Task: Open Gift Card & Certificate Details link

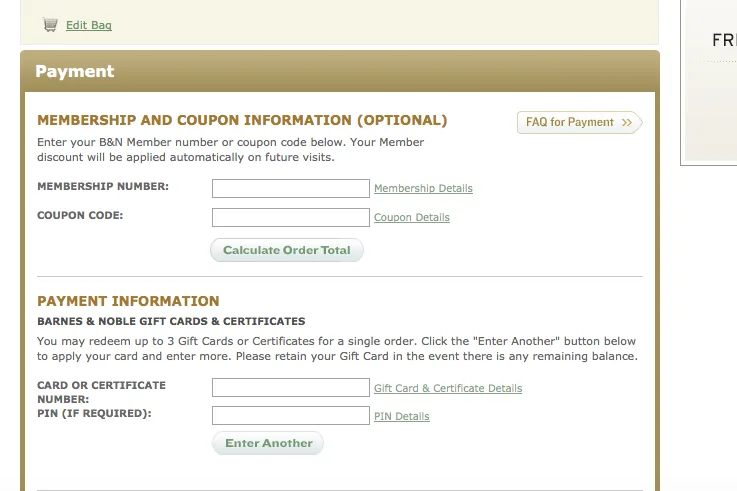Action: coord(447,389)
